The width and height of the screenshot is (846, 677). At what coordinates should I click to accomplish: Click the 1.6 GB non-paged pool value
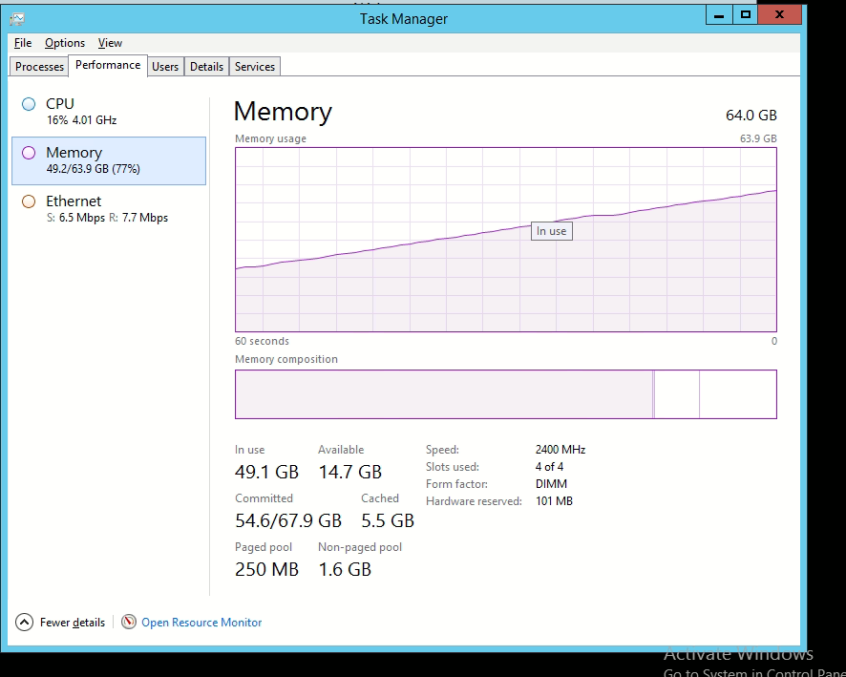click(x=345, y=569)
